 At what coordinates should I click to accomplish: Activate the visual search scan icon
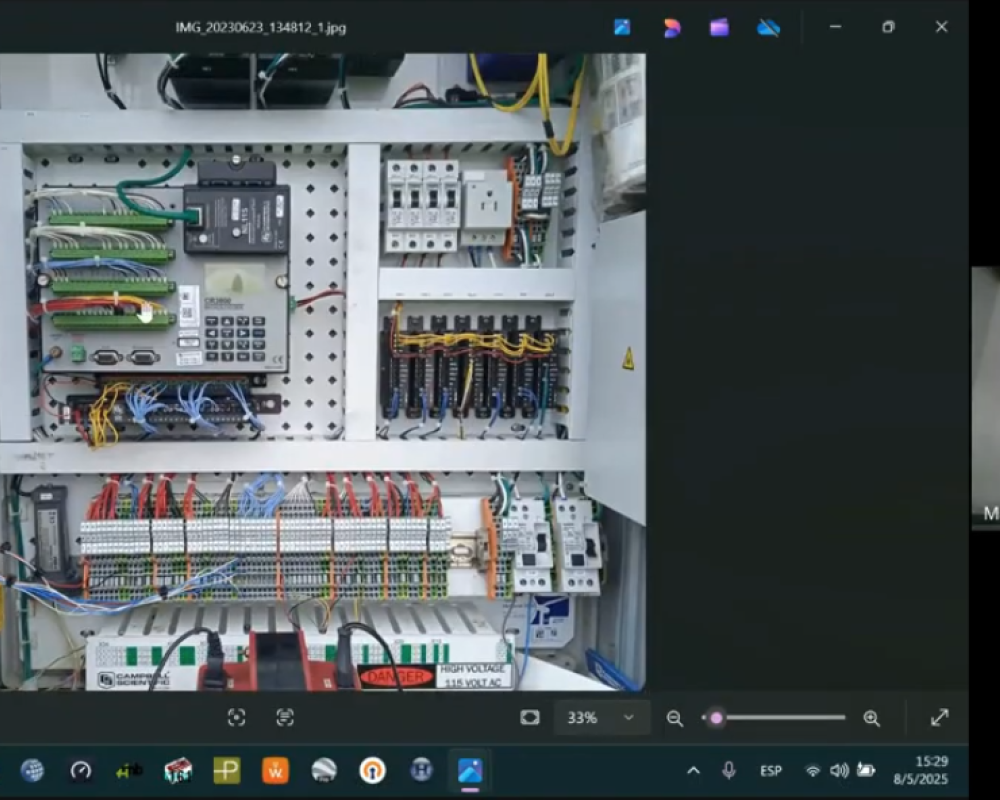[x=236, y=717]
